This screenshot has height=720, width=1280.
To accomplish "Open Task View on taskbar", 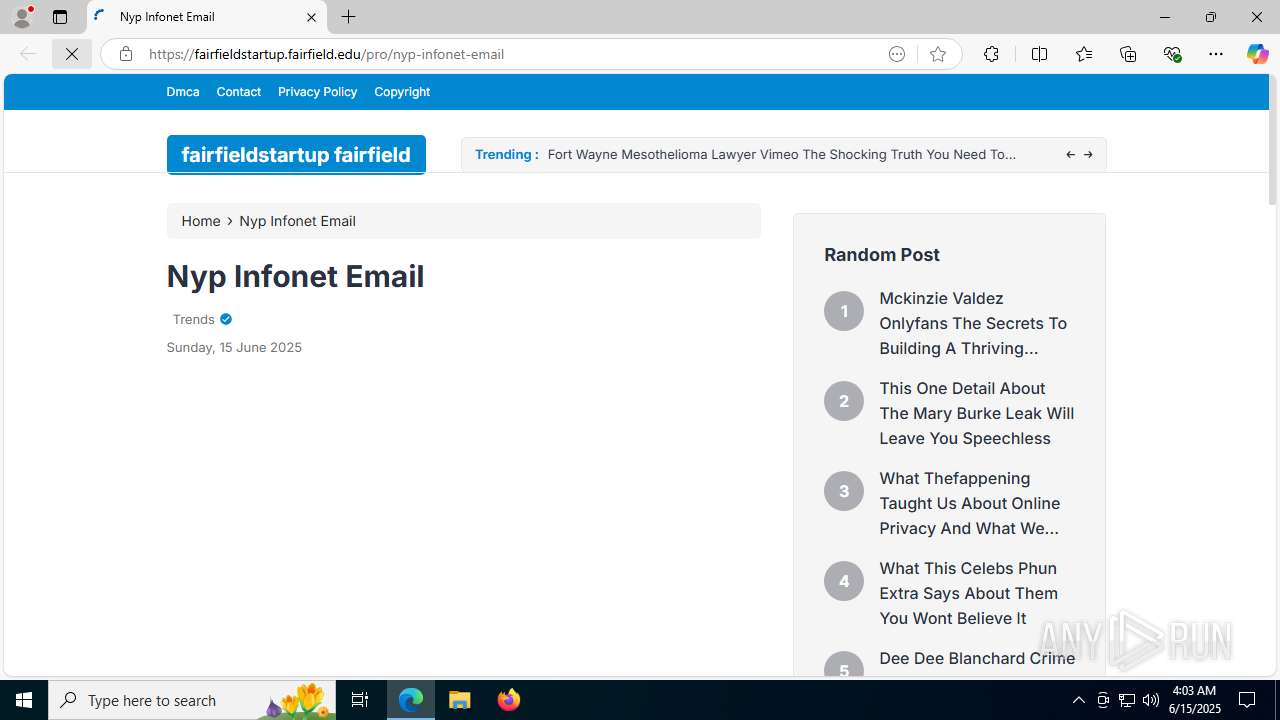I will click(360, 700).
